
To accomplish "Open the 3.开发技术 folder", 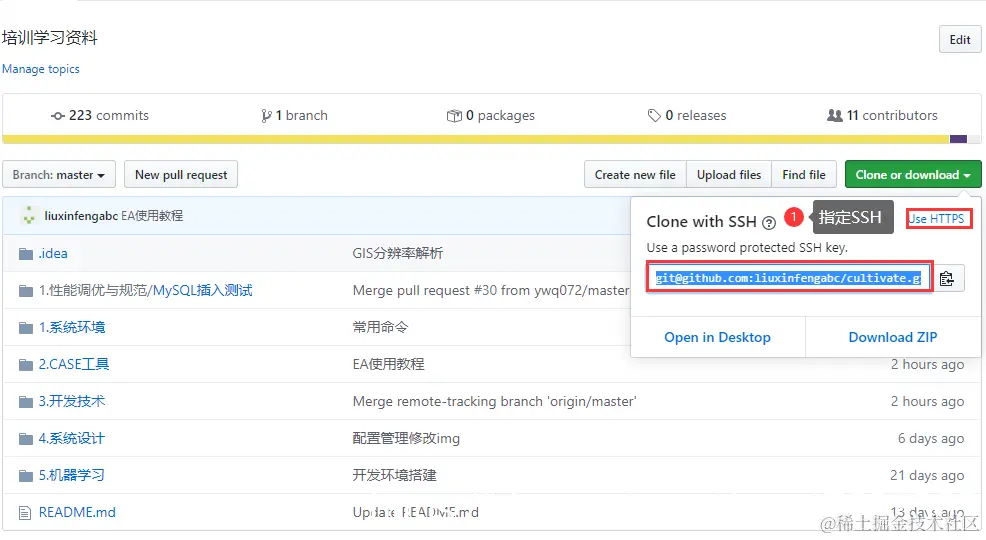I will 72,402.
